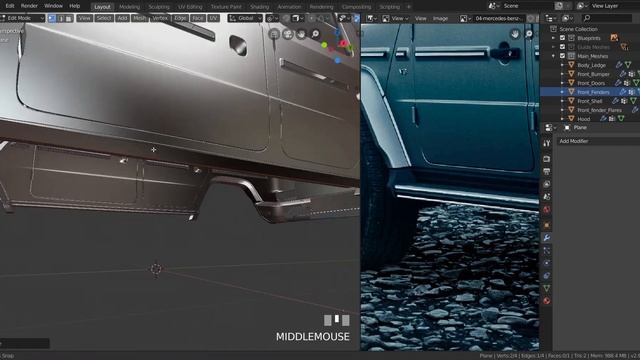Expand the Front_Bumper object row
Image resolution: width=640 pixels, height=360 pixels.
tap(562, 74)
